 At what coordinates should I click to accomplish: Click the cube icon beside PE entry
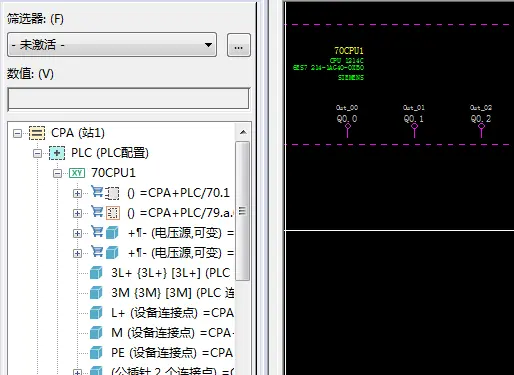pos(96,353)
